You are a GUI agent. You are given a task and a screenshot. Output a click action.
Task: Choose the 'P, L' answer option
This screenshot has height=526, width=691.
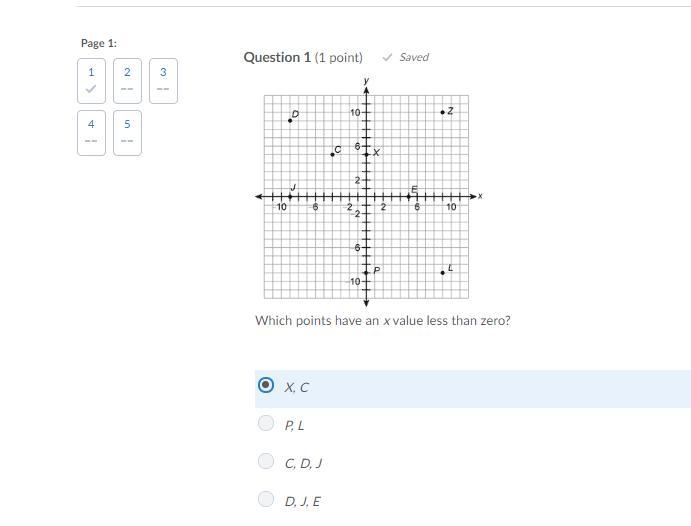(265, 423)
